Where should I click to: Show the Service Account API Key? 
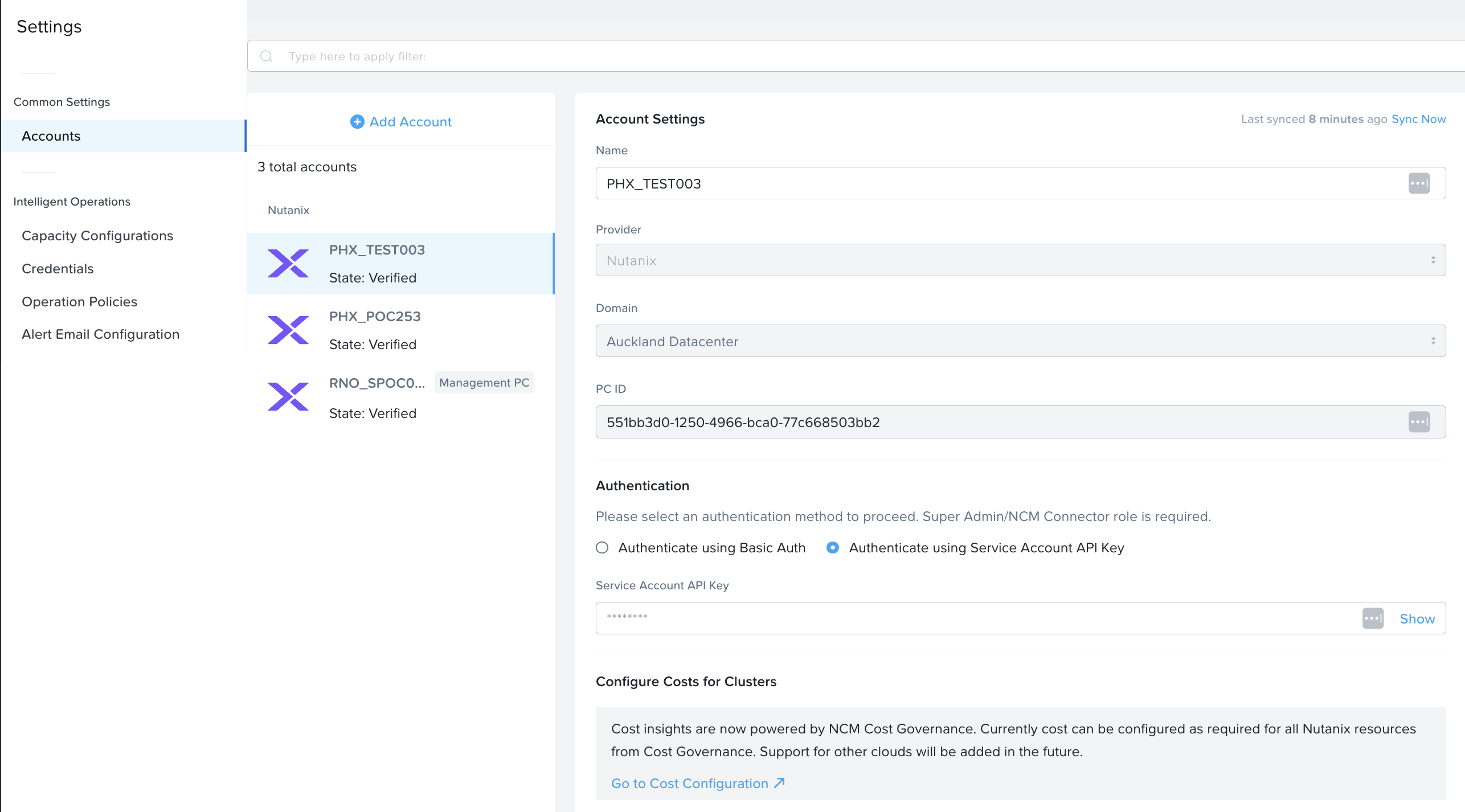point(1417,619)
